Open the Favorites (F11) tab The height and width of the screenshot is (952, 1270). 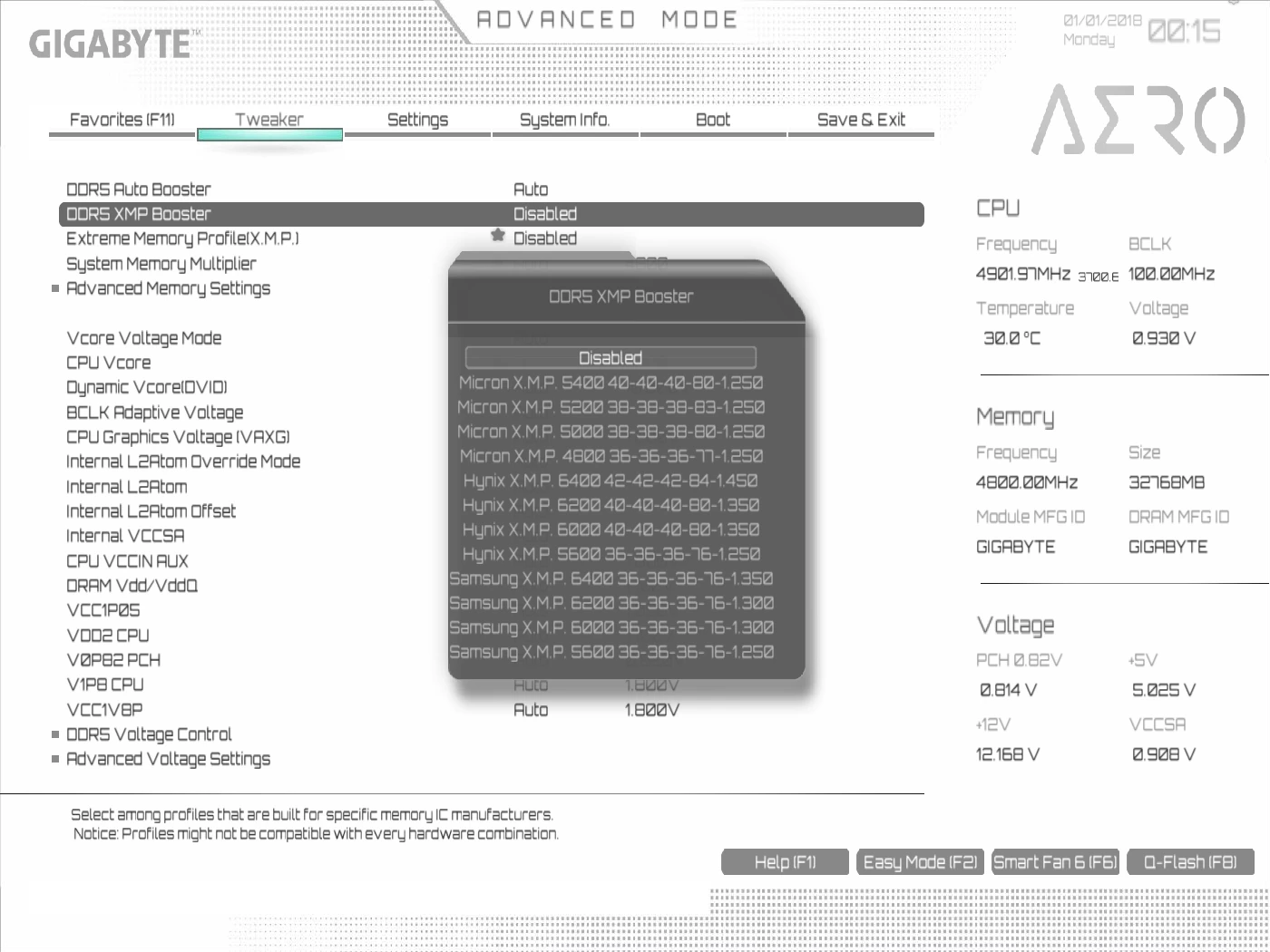click(x=122, y=120)
